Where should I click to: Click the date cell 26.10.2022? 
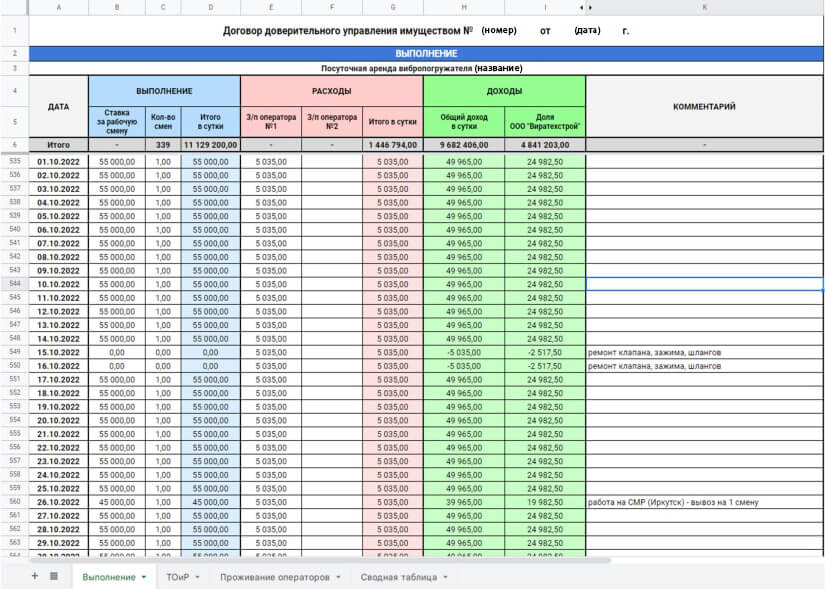[x=58, y=502]
